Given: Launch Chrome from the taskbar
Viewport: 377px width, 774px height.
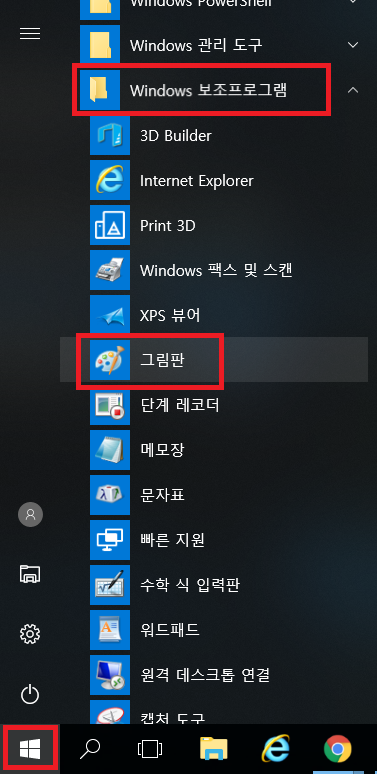Looking at the screenshot, I should pos(338,749).
